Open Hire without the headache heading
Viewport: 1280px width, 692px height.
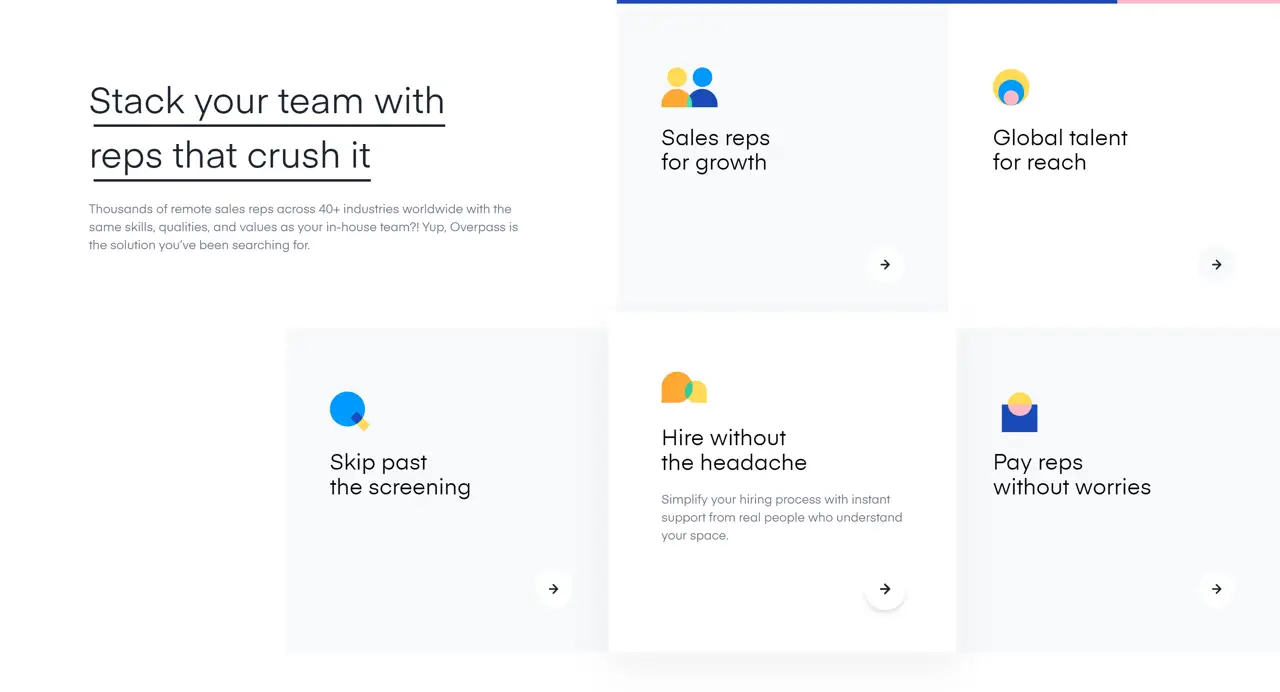click(733, 450)
